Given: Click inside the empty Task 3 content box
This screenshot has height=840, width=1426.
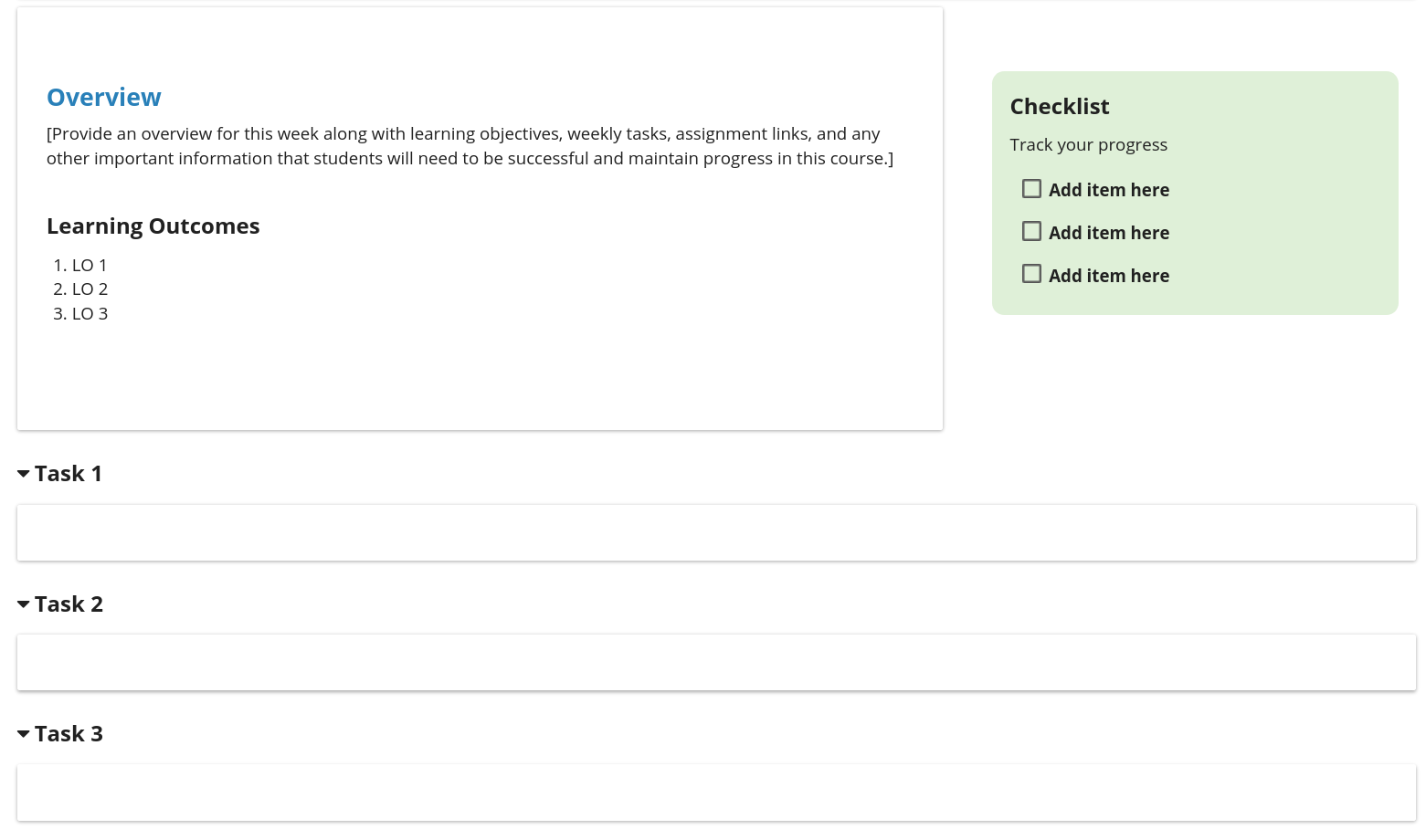Looking at the screenshot, I should [716, 793].
